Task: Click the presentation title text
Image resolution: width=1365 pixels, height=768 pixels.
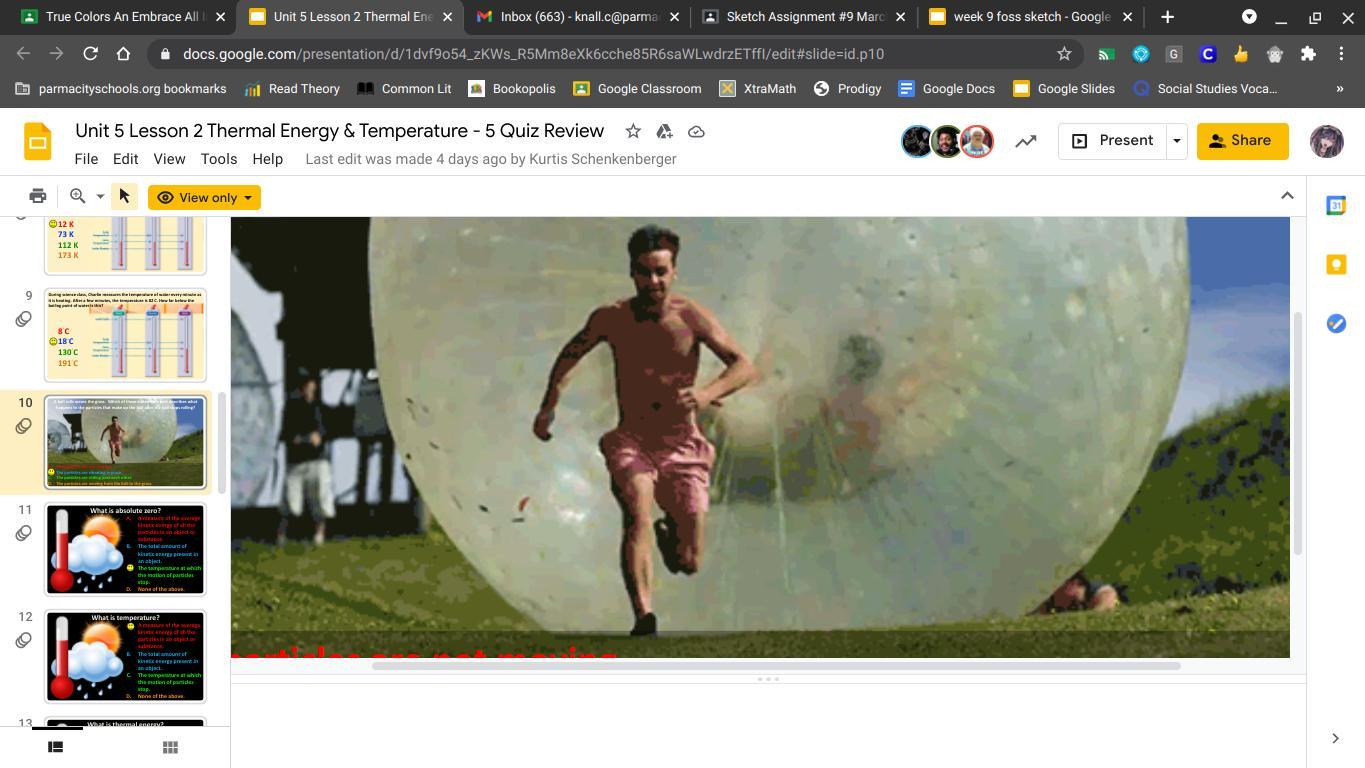Action: tap(339, 131)
